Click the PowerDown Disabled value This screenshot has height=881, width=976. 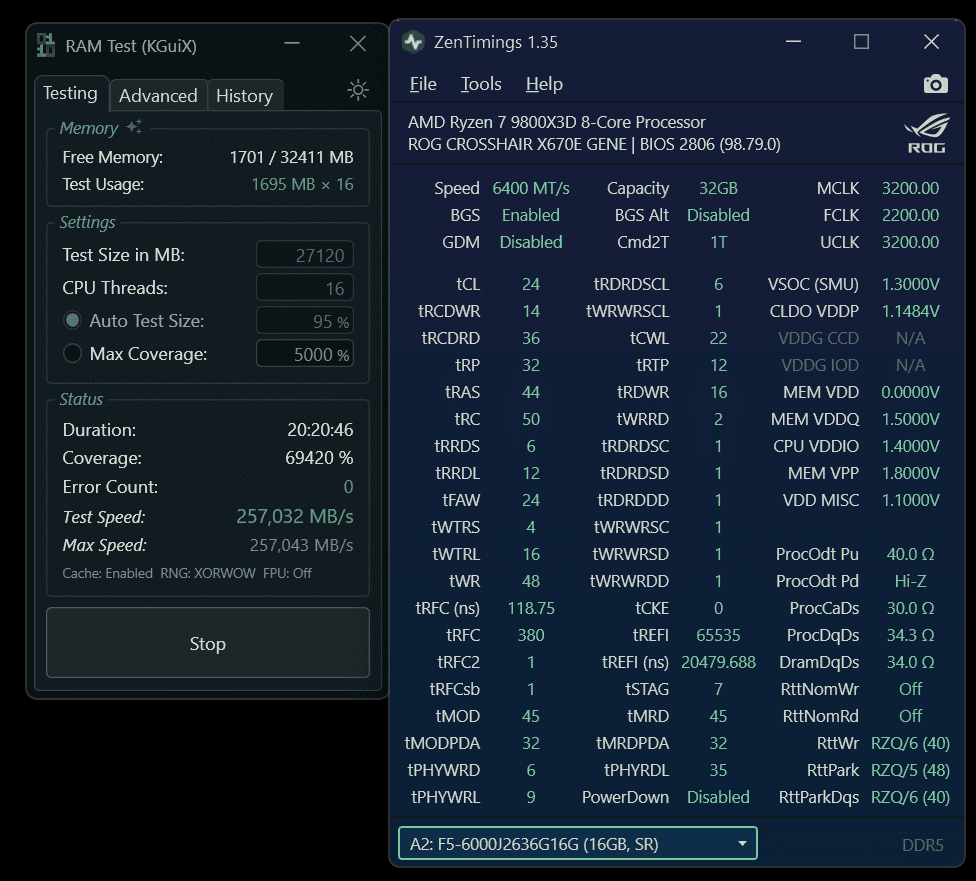pyautogui.click(x=718, y=797)
